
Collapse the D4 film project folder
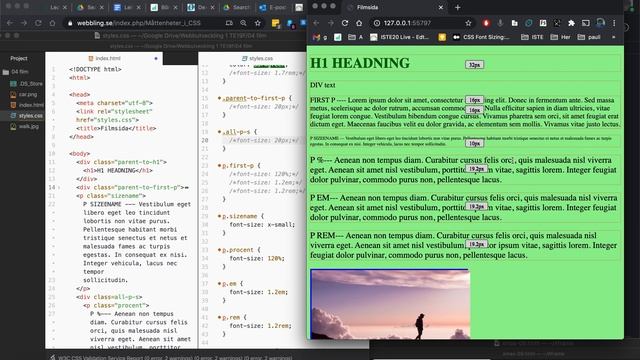point(16,72)
